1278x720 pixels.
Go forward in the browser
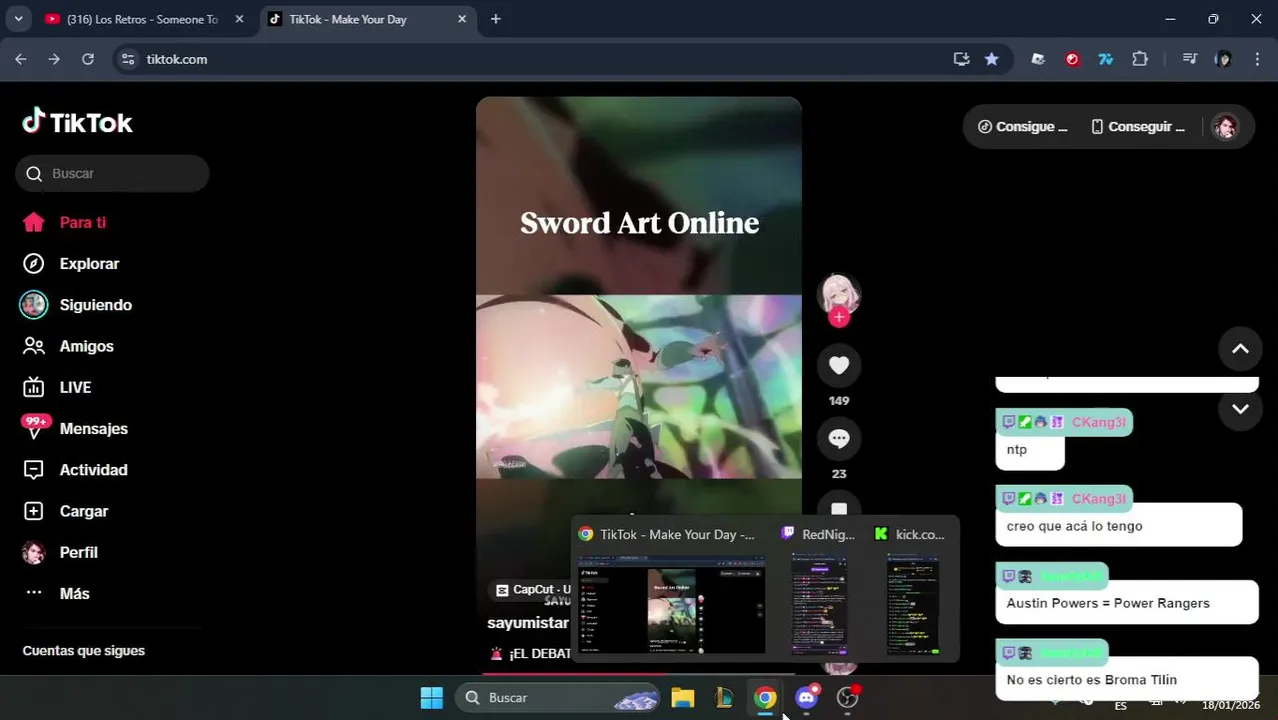point(54,59)
